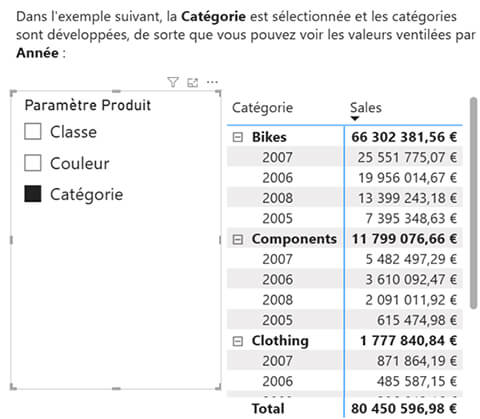Viewport: 480px width, 419px height.
Task: Click year 2006 under Bikes
Action: [277, 178]
